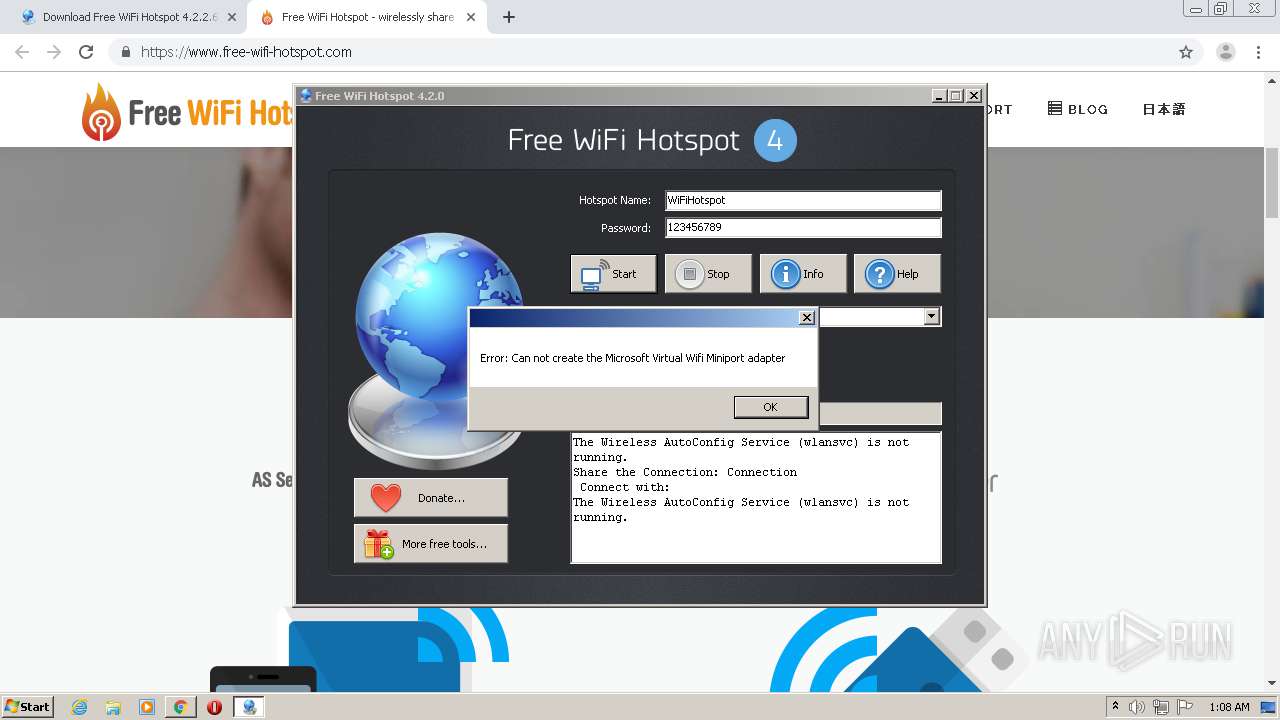Open the Opera taskbar icon
Image resolution: width=1280 pixels, height=720 pixels.
[214, 707]
